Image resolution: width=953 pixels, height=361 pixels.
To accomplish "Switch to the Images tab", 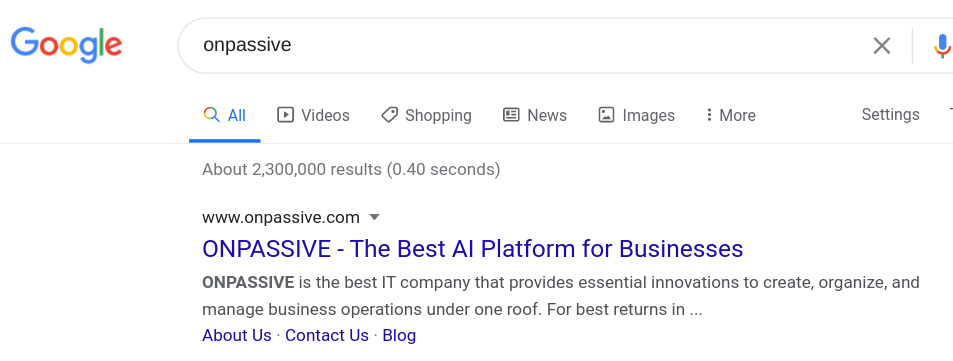I will [x=636, y=115].
